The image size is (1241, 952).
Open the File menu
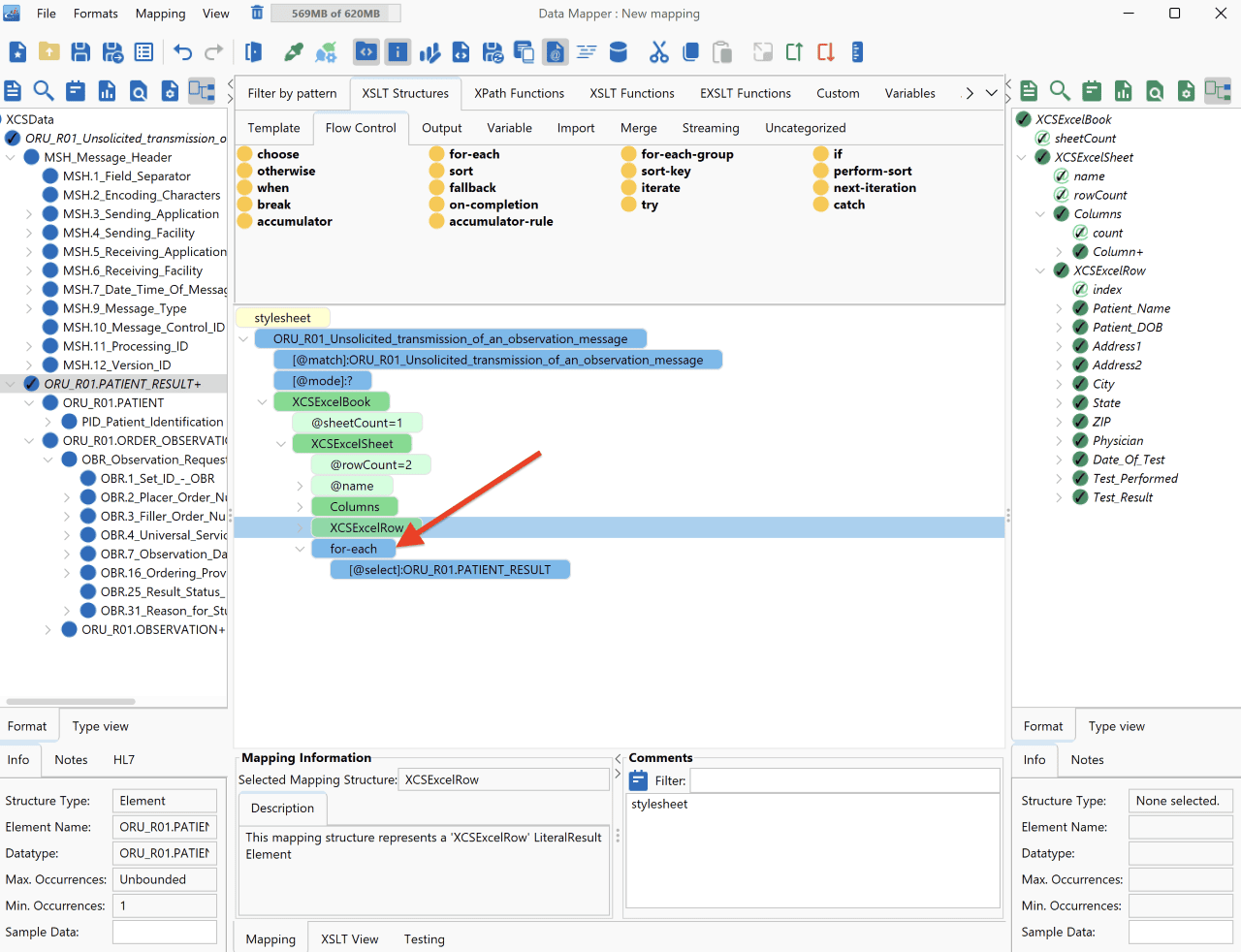click(47, 14)
